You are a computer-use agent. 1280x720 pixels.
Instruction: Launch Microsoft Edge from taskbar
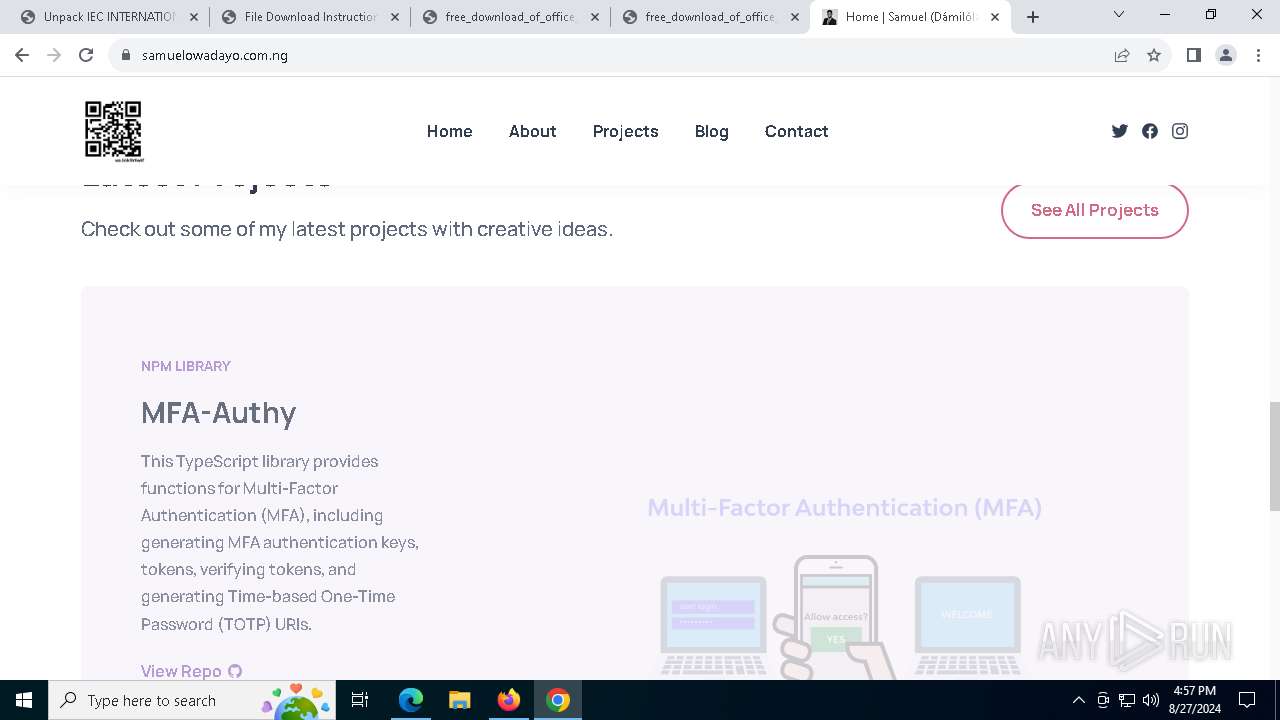tap(411, 700)
